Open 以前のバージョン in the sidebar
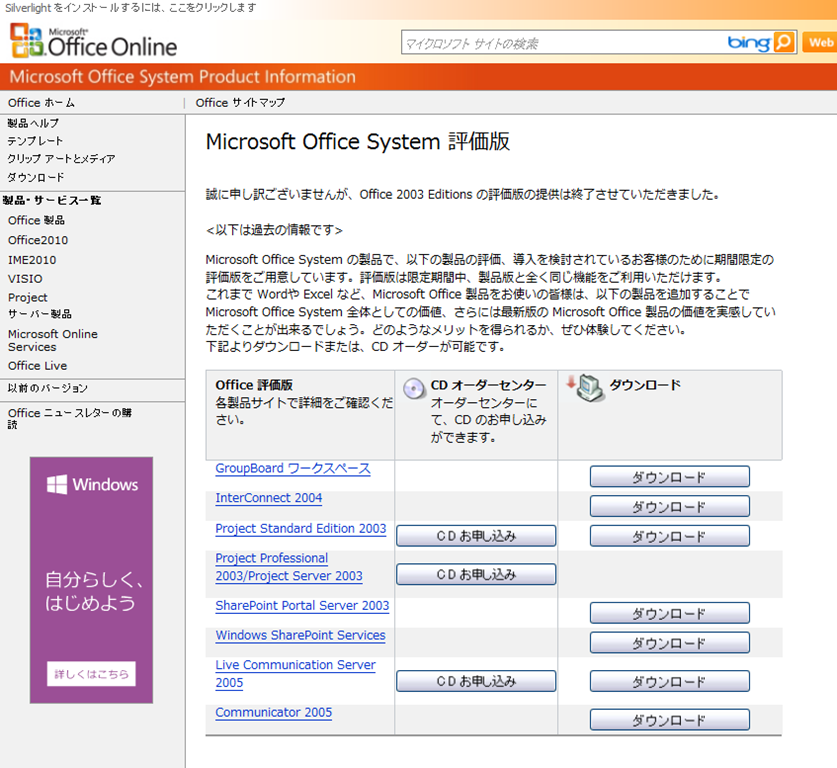The image size is (837, 768). click(48, 388)
